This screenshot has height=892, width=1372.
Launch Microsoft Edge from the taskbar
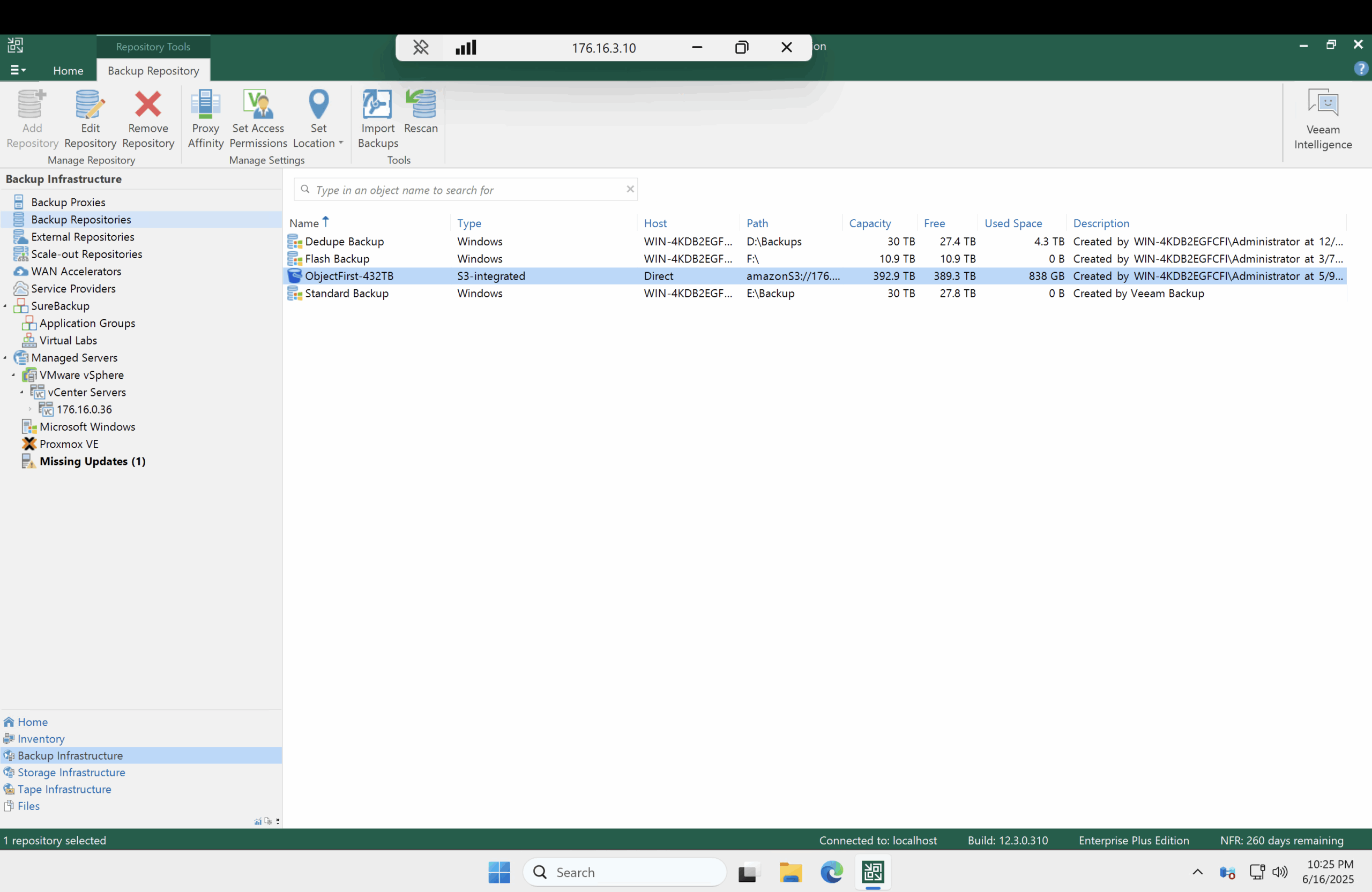point(832,872)
